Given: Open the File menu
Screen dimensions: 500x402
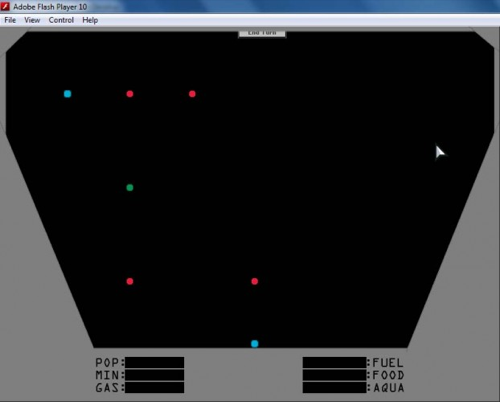Looking at the screenshot, I should click(x=10, y=20).
